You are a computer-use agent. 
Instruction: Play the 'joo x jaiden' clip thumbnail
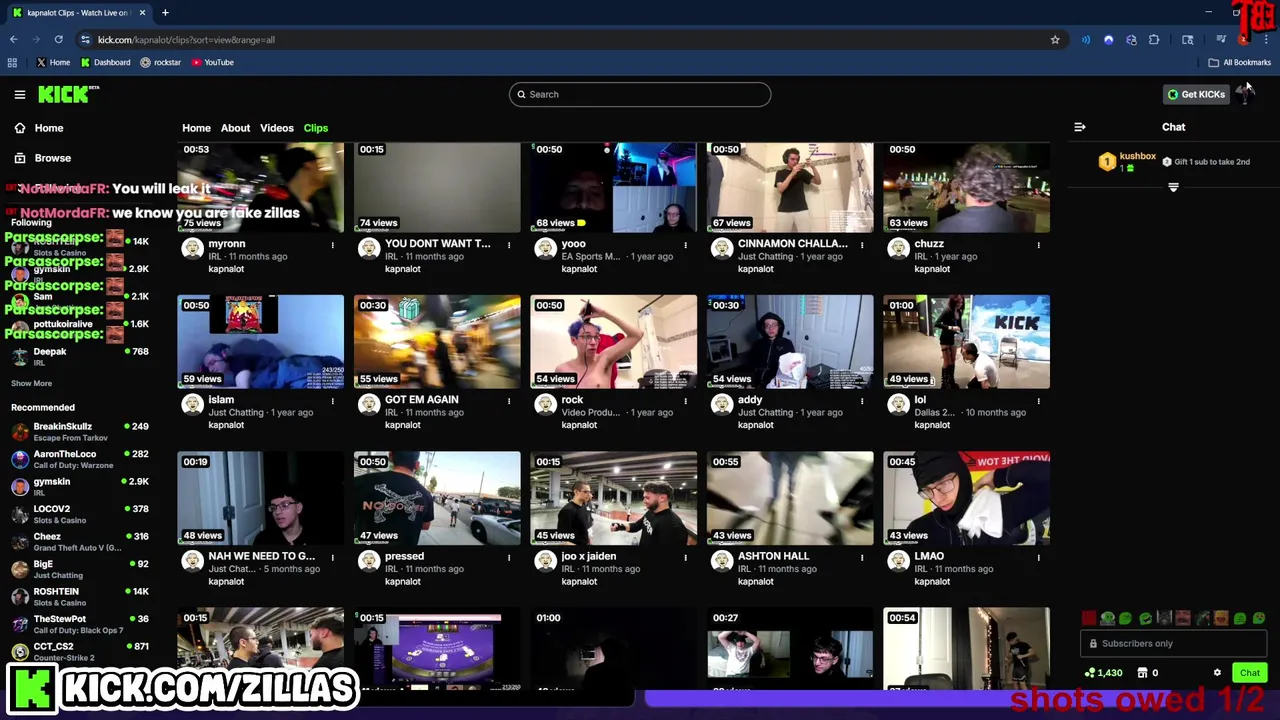pyautogui.click(x=614, y=498)
